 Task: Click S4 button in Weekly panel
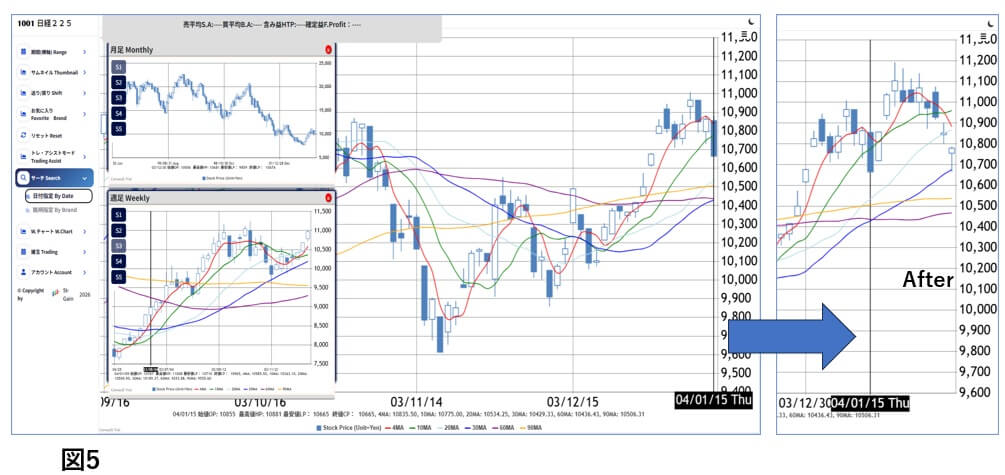coord(118,261)
